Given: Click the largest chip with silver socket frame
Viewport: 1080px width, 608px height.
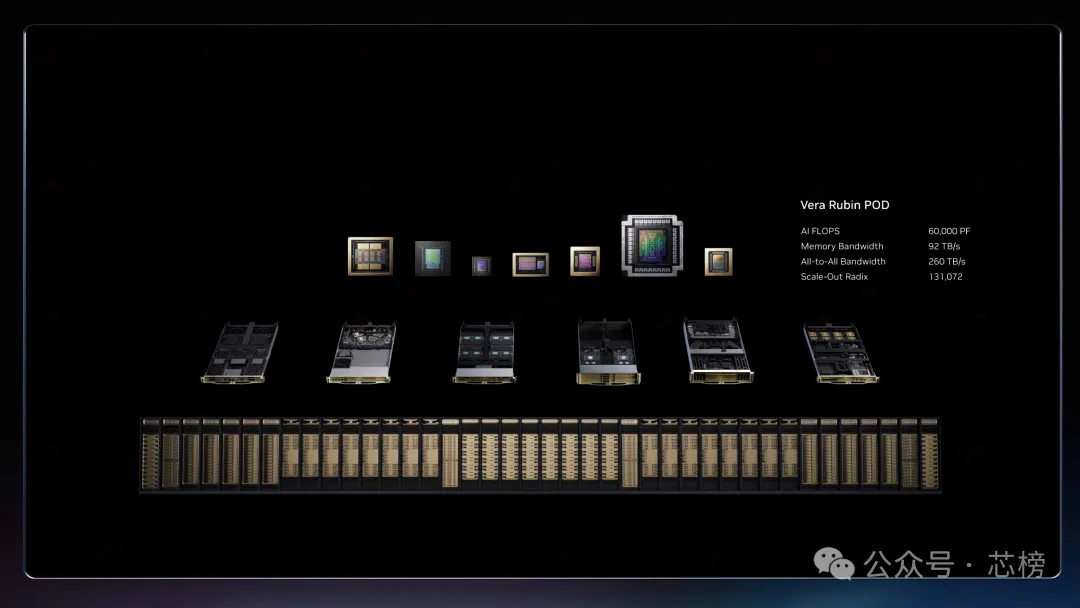Looking at the screenshot, I should pyautogui.click(x=652, y=245).
